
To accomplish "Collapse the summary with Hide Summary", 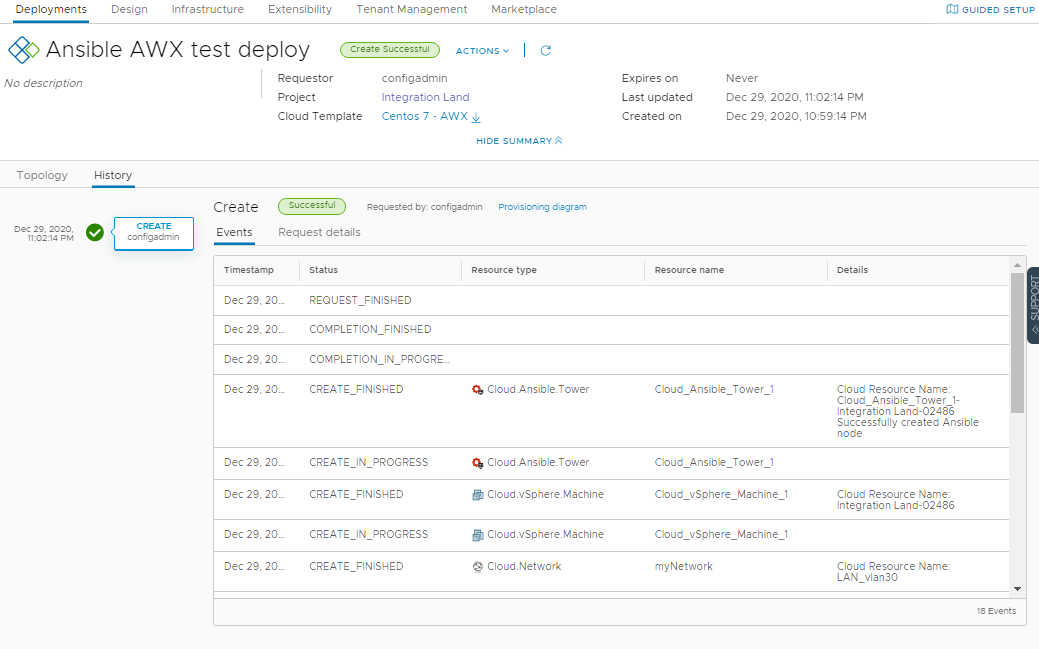I will coord(519,141).
